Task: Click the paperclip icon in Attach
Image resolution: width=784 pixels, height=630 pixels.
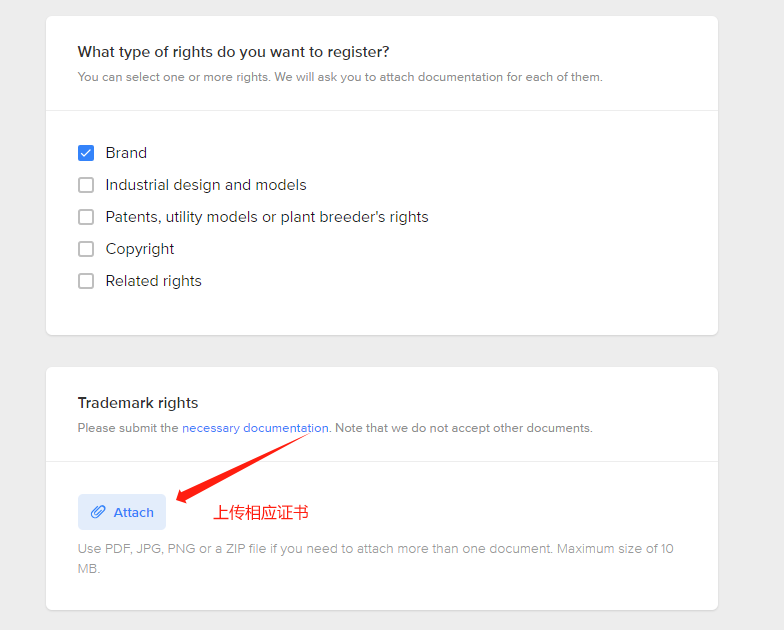Action: coord(98,512)
